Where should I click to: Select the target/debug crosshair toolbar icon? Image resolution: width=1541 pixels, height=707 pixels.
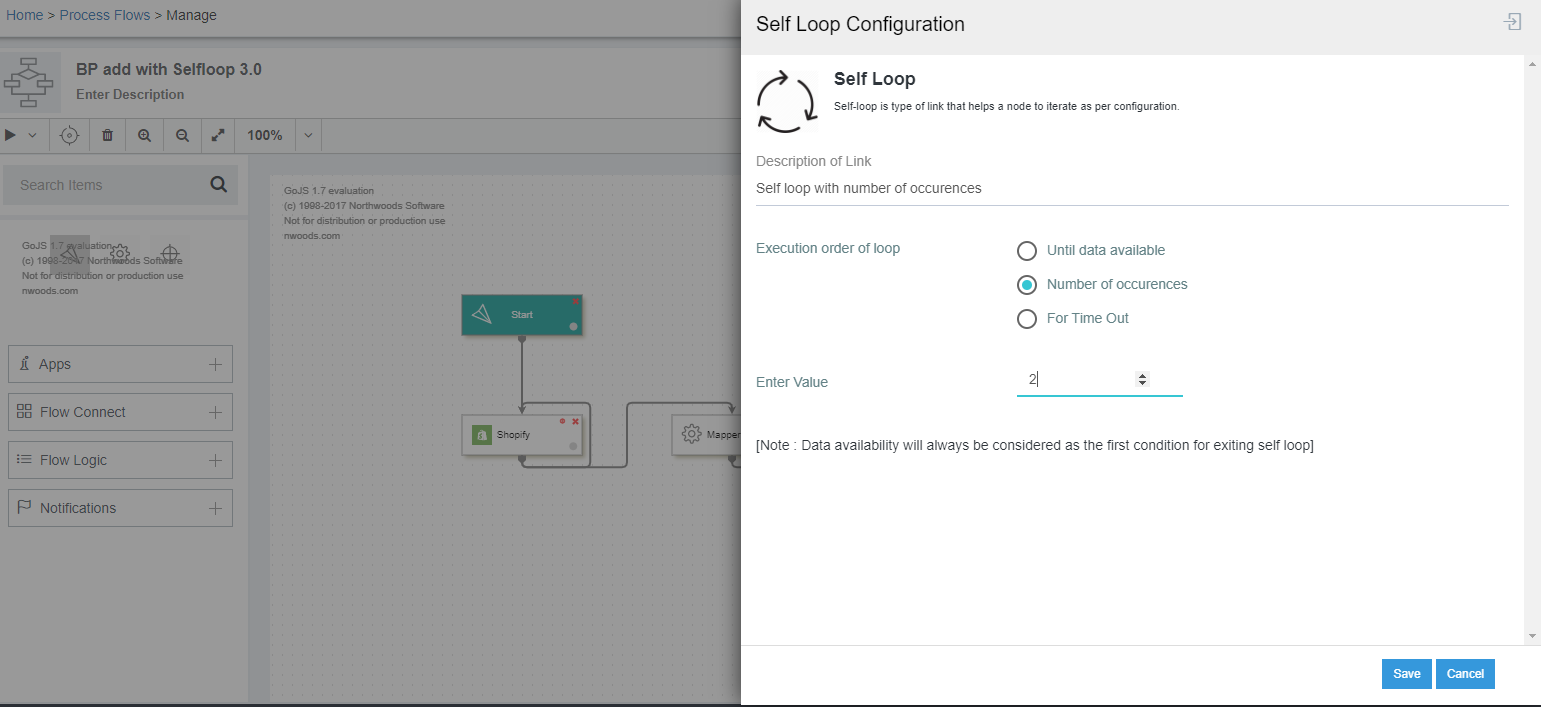click(x=68, y=135)
